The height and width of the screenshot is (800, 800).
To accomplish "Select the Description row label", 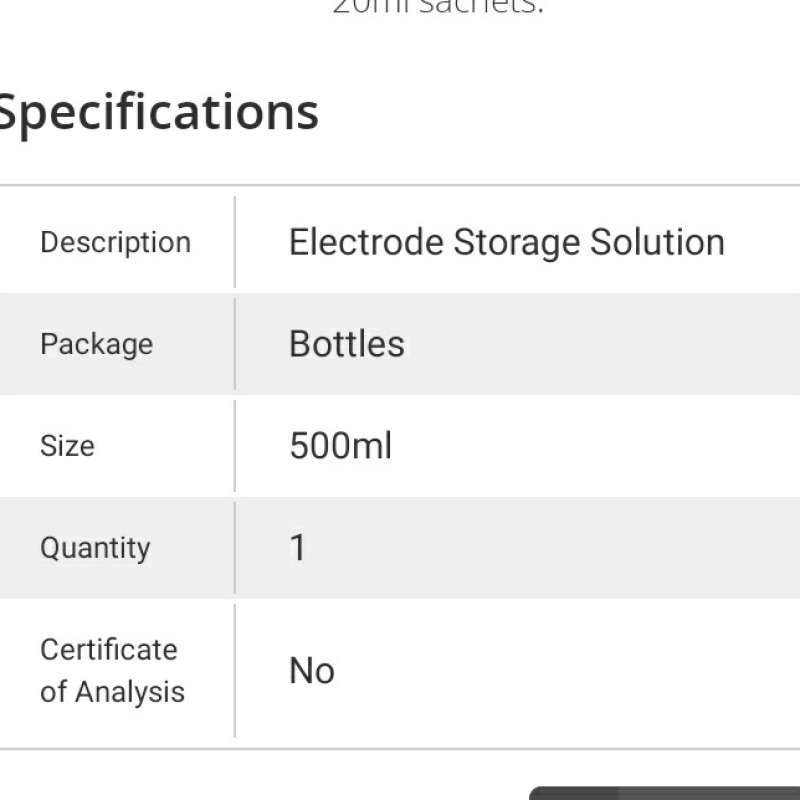I will [115, 243].
